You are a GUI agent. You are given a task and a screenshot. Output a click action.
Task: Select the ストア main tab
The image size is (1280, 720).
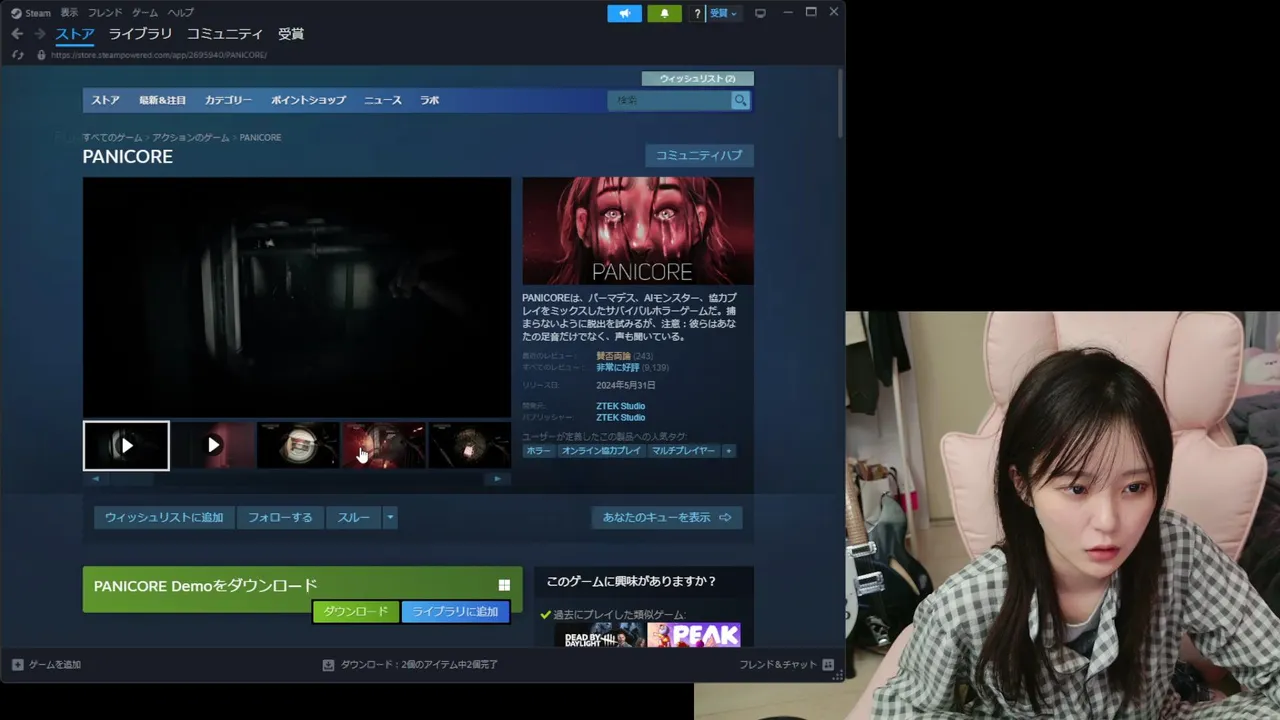pyautogui.click(x=75, y=34)
